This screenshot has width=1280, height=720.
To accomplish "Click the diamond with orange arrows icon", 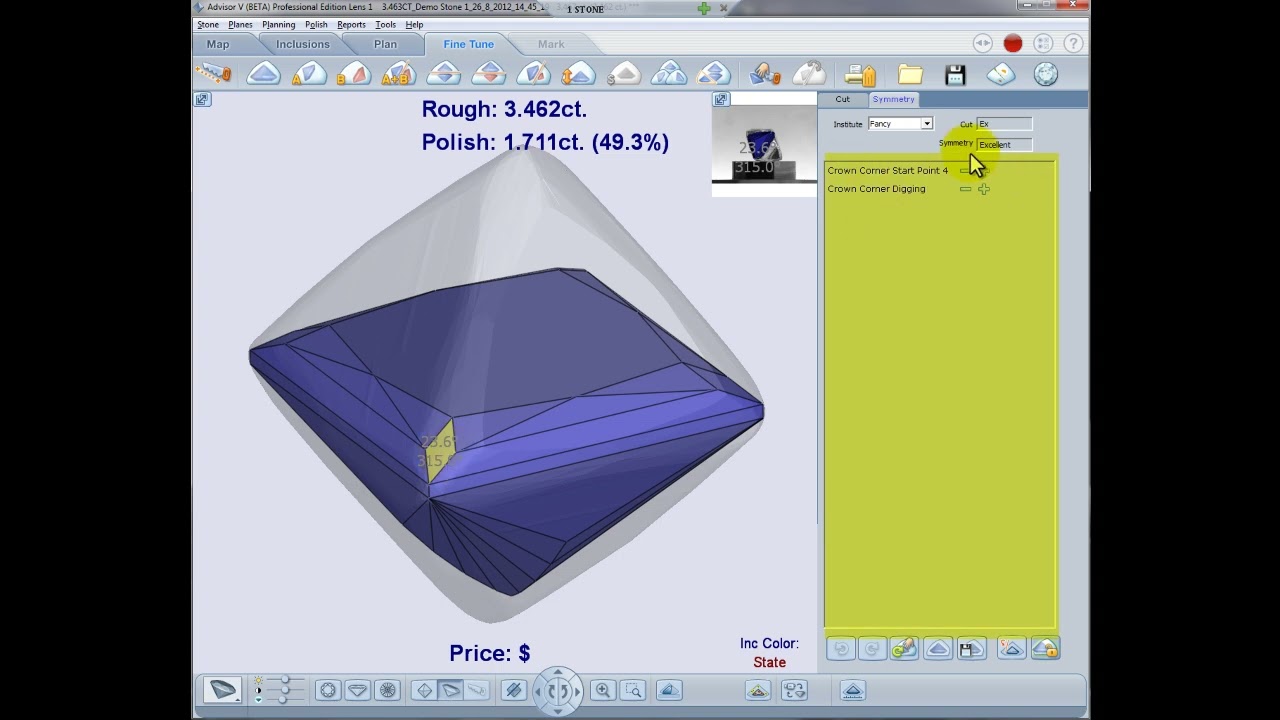I will tap(579, 73).
